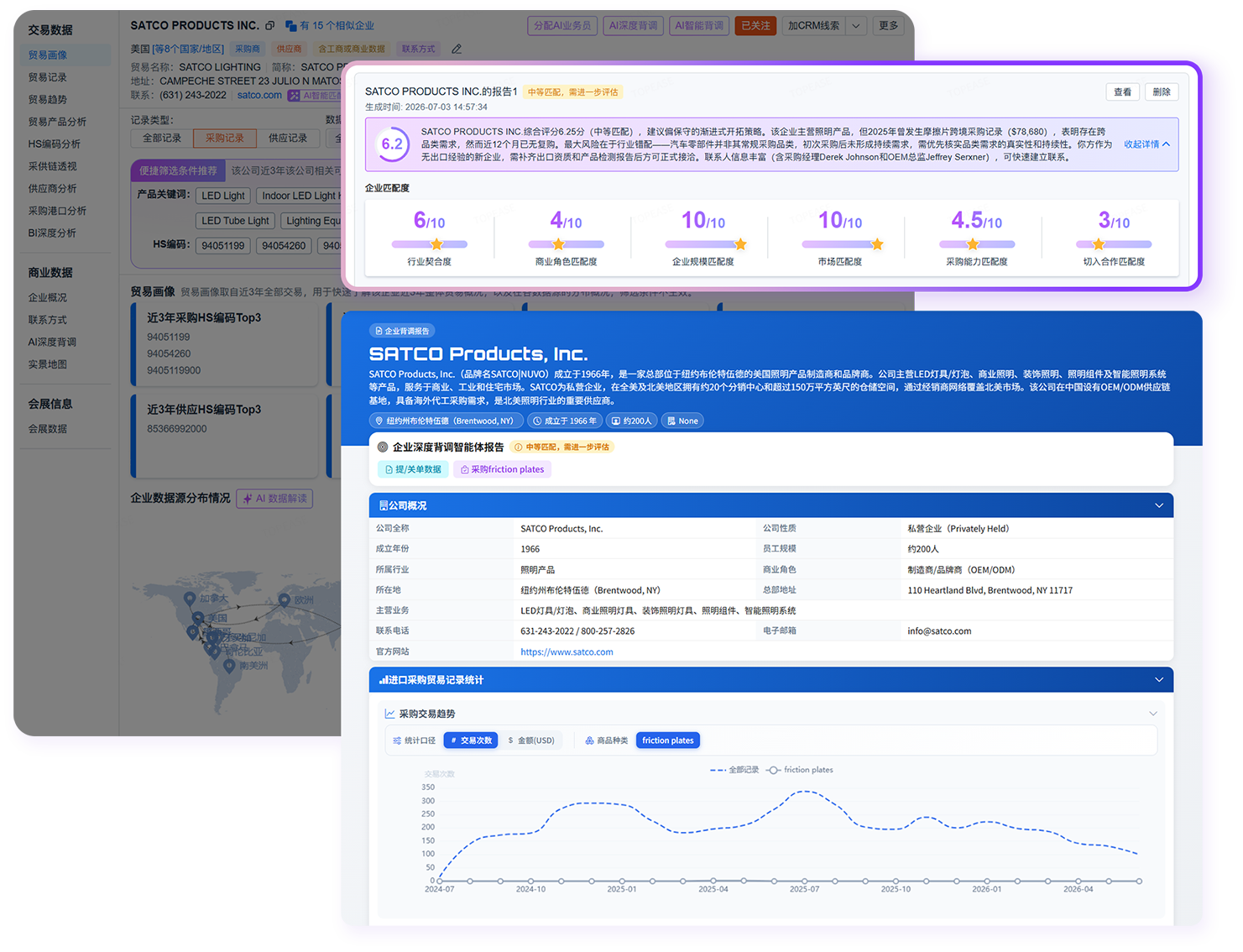Open HS编码分析 in the sidebar
This screenshot has width=1243, height=952.
[x=55, y=144]
